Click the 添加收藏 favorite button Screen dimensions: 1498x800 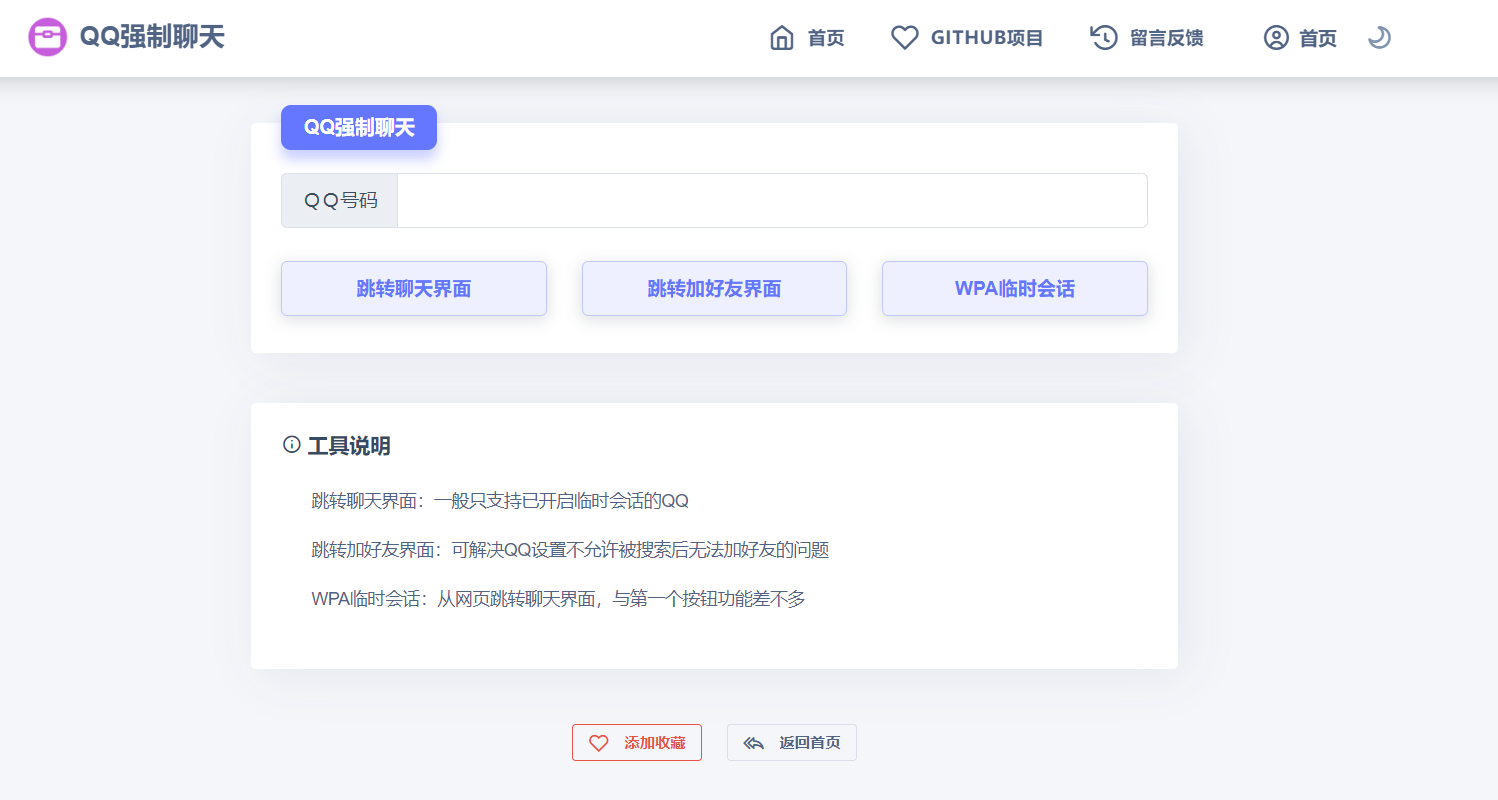pos(637,742)
